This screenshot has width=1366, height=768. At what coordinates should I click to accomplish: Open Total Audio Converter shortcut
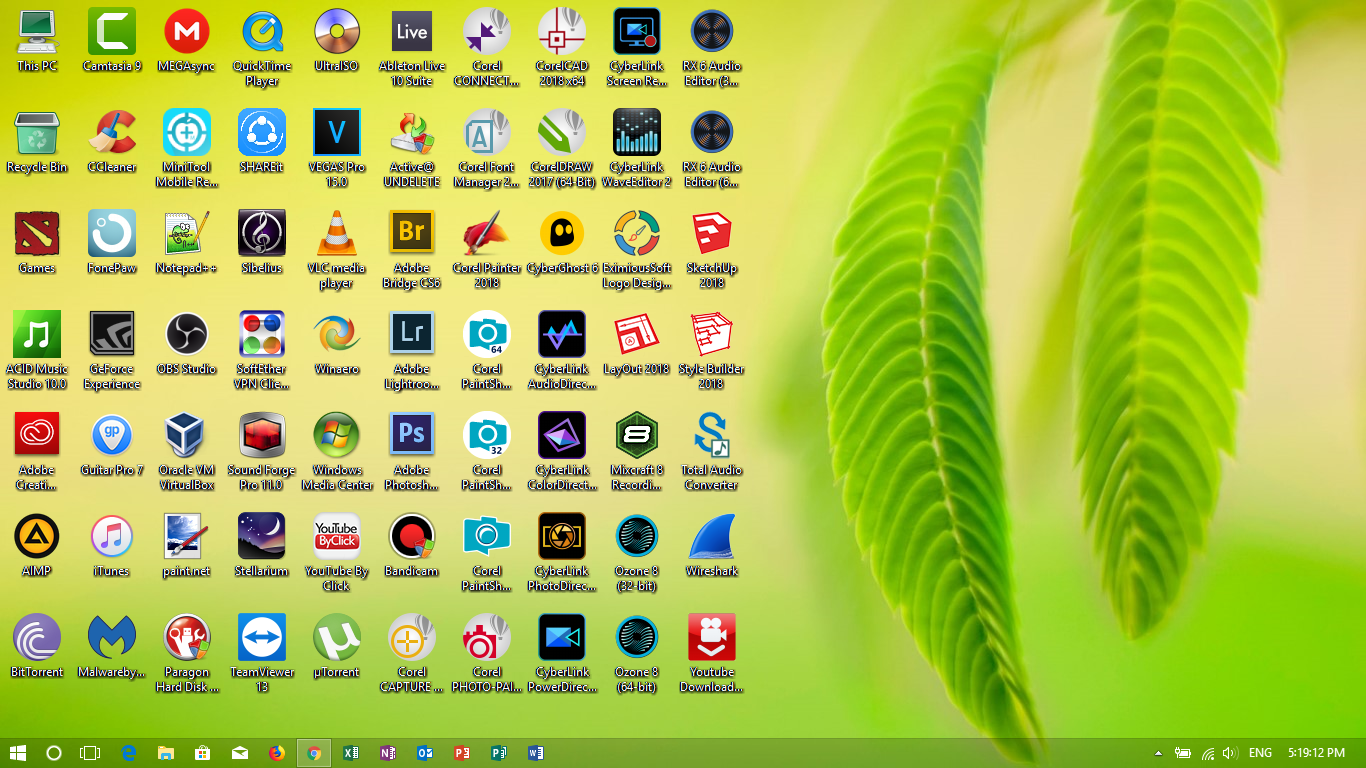pos(712,435)
